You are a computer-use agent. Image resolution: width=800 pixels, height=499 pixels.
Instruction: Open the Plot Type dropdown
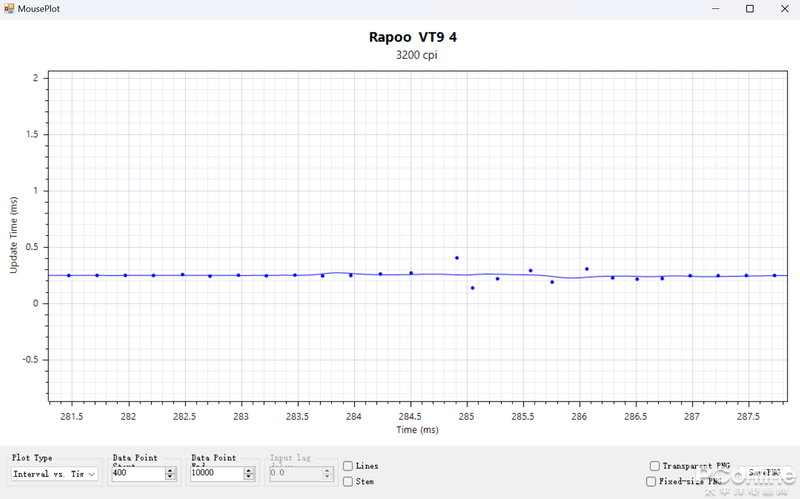click(55, 474)
